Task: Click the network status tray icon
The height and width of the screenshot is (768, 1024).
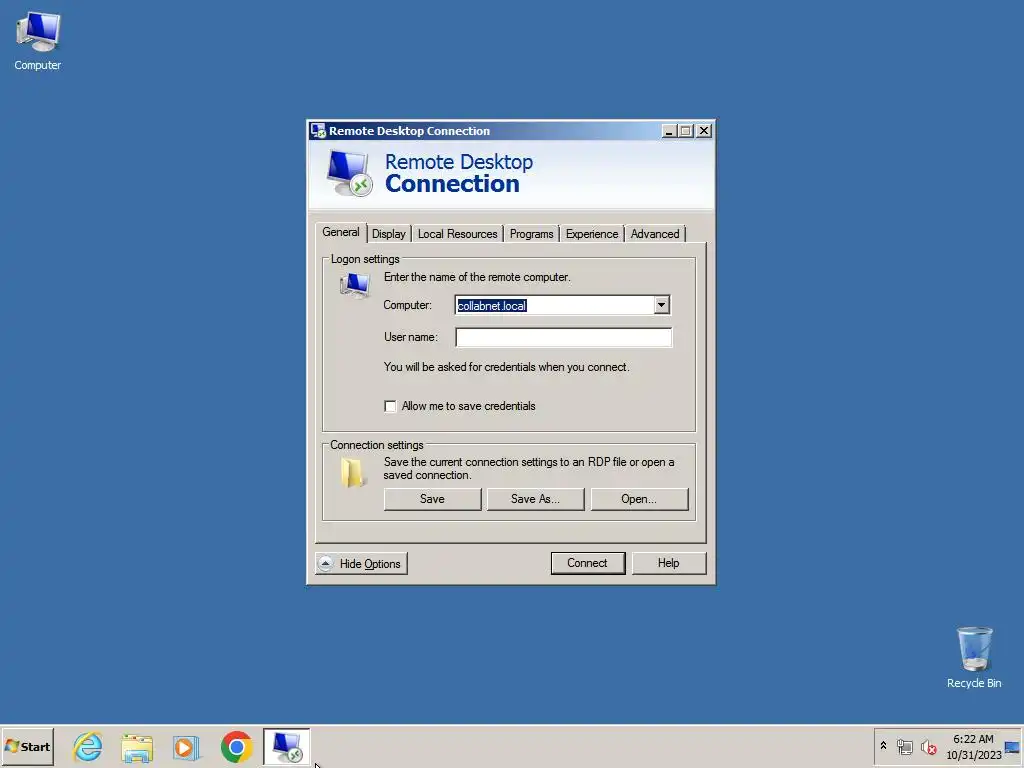Action: tap(904, 746)
